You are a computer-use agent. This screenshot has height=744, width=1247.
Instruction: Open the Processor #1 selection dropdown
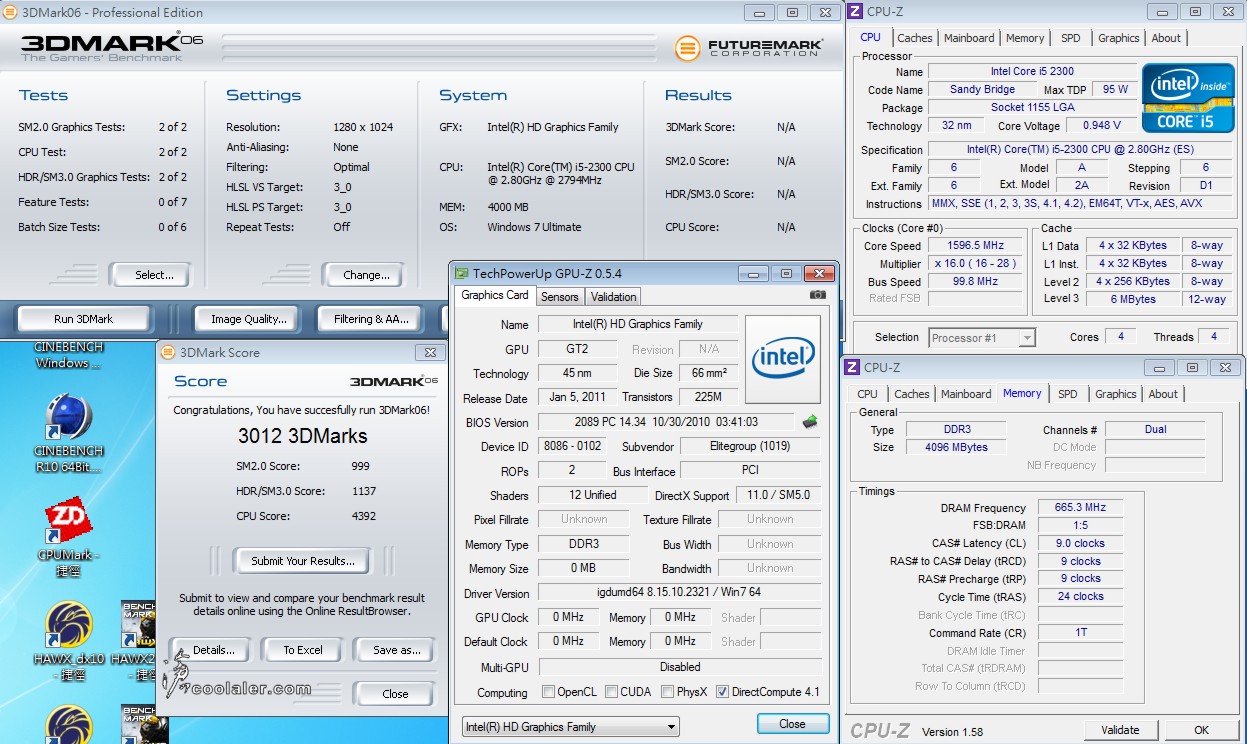[982, 338]
